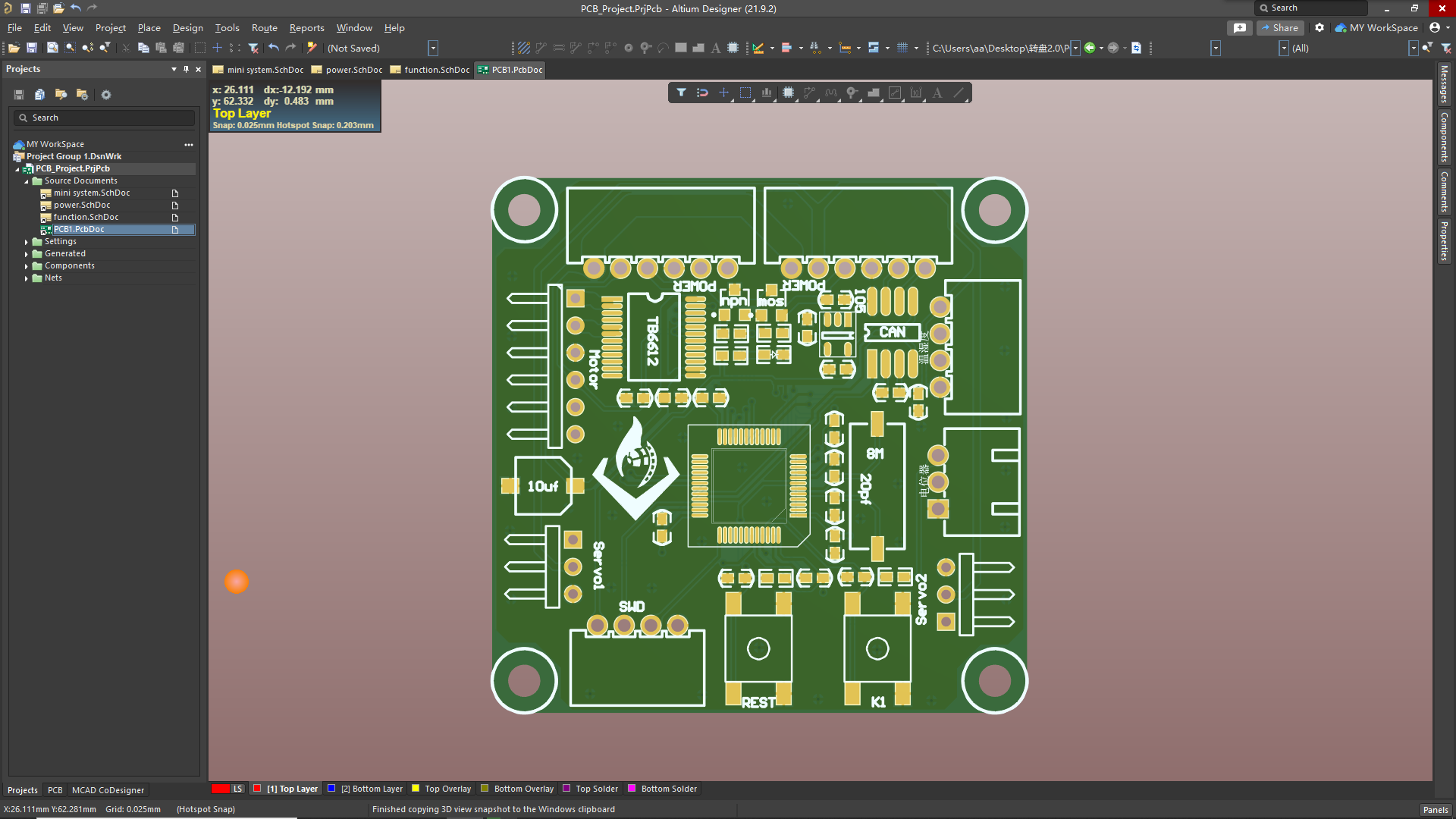Viewport: 1456px width, 819px height.
Task: Click the Share button
Action: pos(1280,28)
